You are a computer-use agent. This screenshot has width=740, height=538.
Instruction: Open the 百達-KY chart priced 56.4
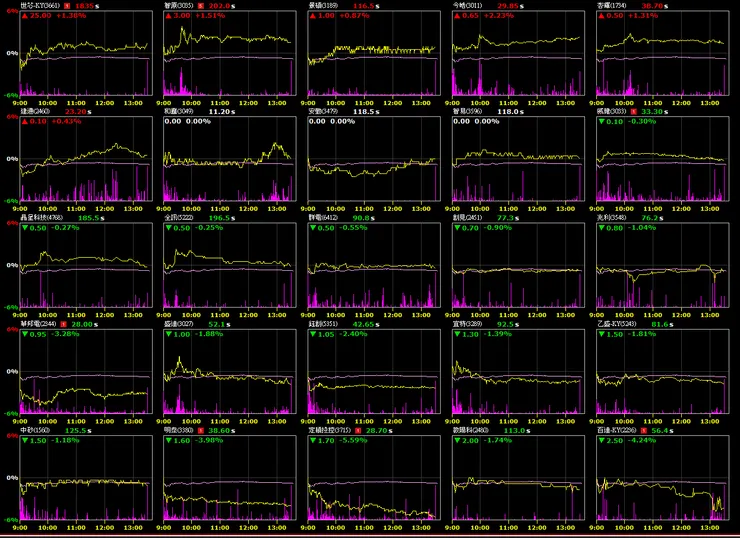(663, 478)
